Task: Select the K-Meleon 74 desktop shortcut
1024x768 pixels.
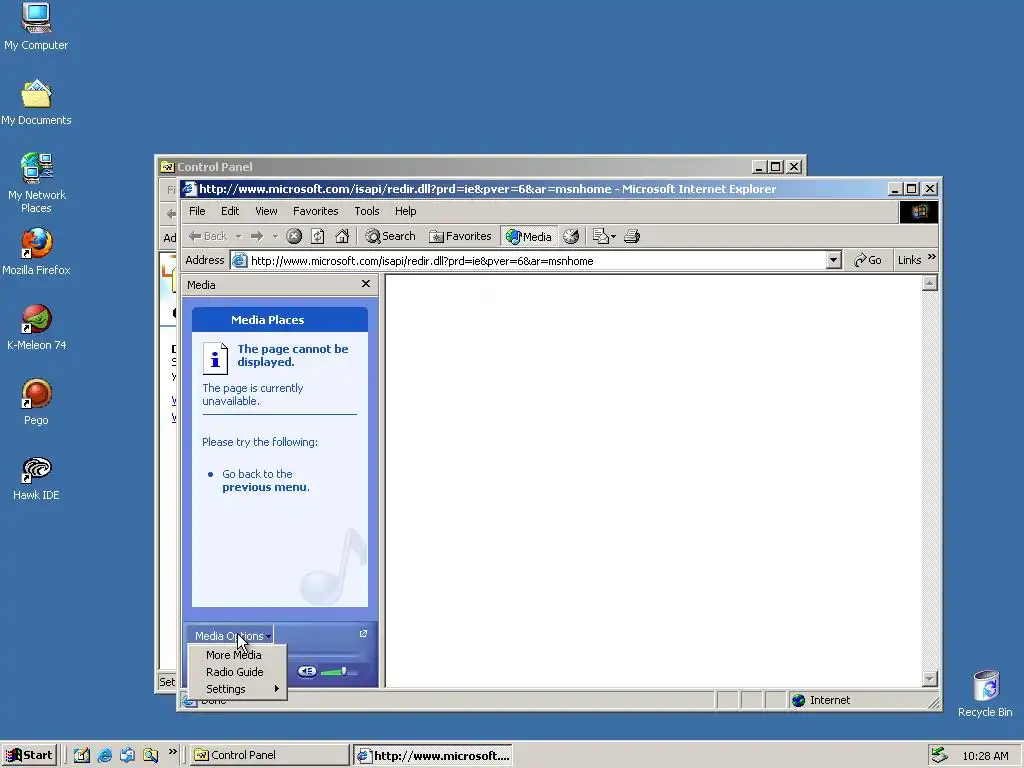Action: coord(36,327)
